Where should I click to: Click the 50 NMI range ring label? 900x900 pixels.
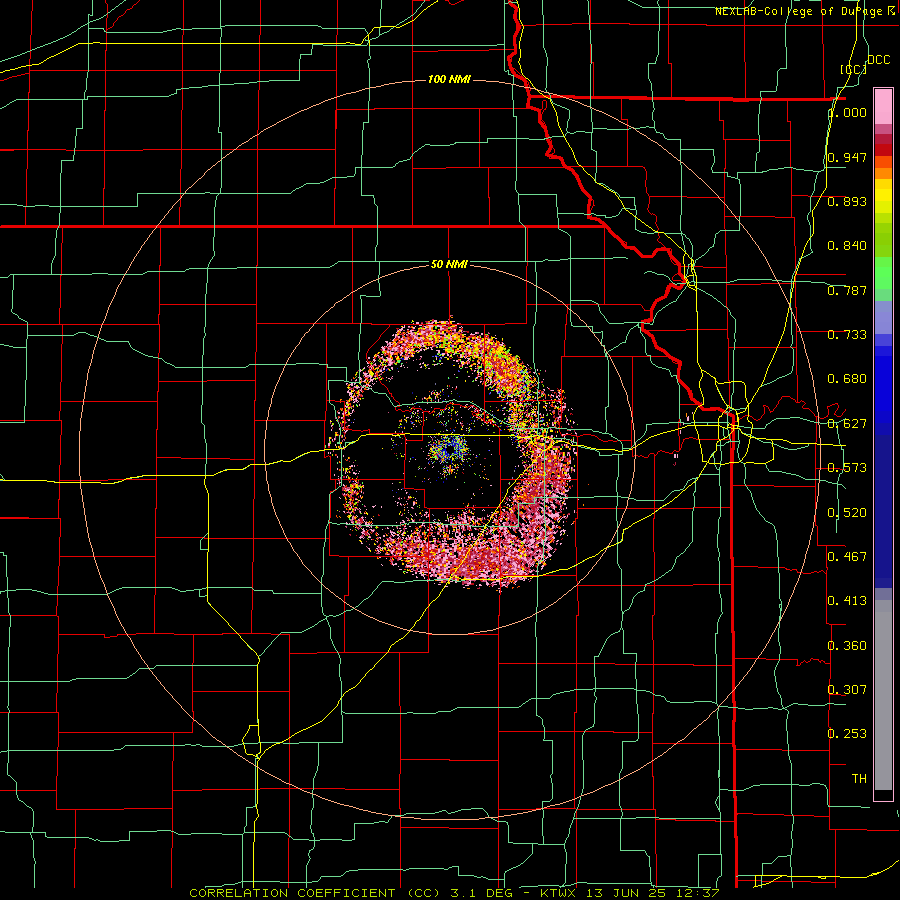(449, 264)
